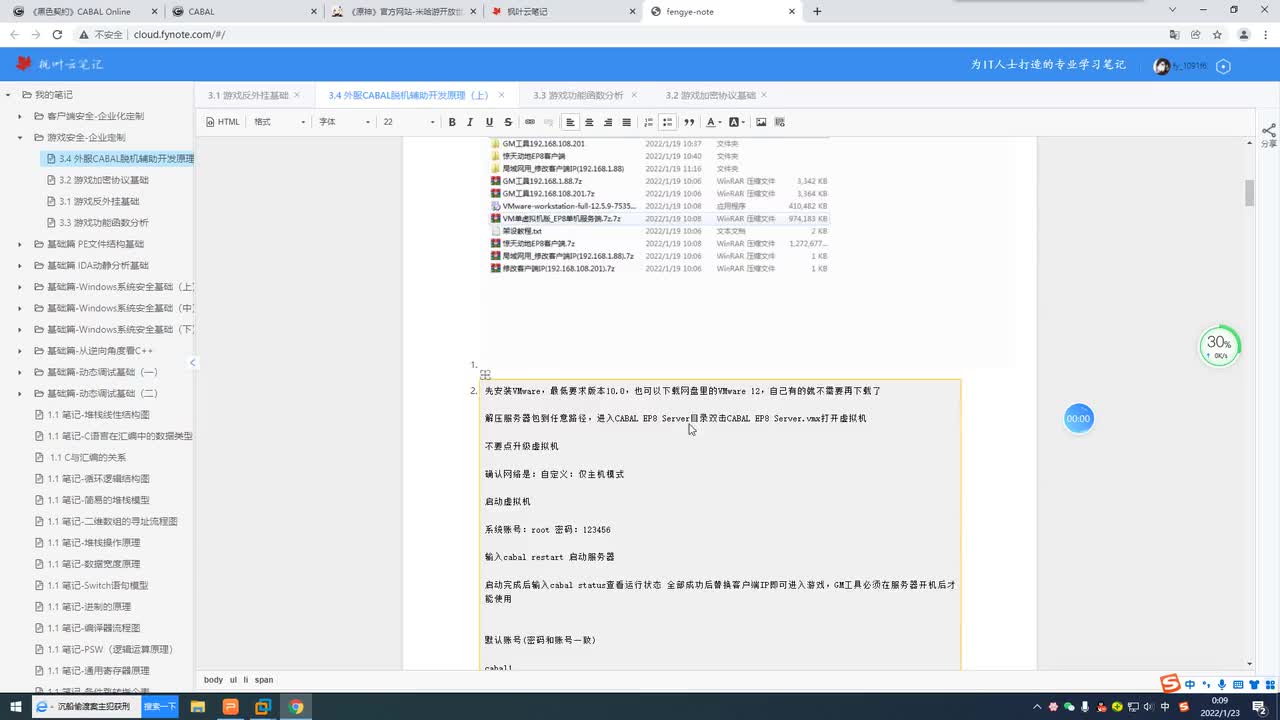The height and width of the screenshot is (720, 1280).
Task: Switch to the 3.2 游戏加密协议基础 note tab
Action: 711,95
